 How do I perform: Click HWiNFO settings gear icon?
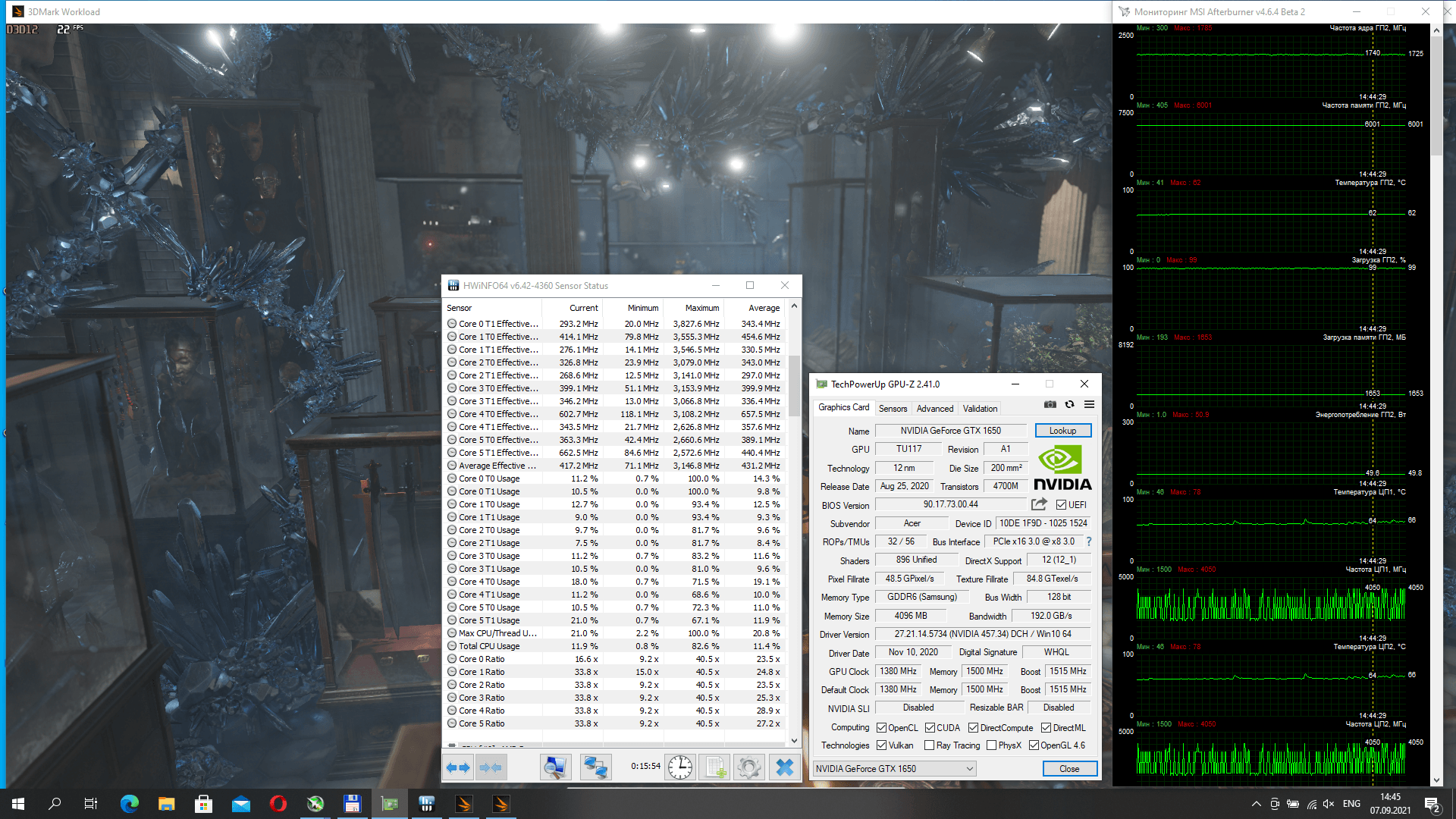[748, 767]
